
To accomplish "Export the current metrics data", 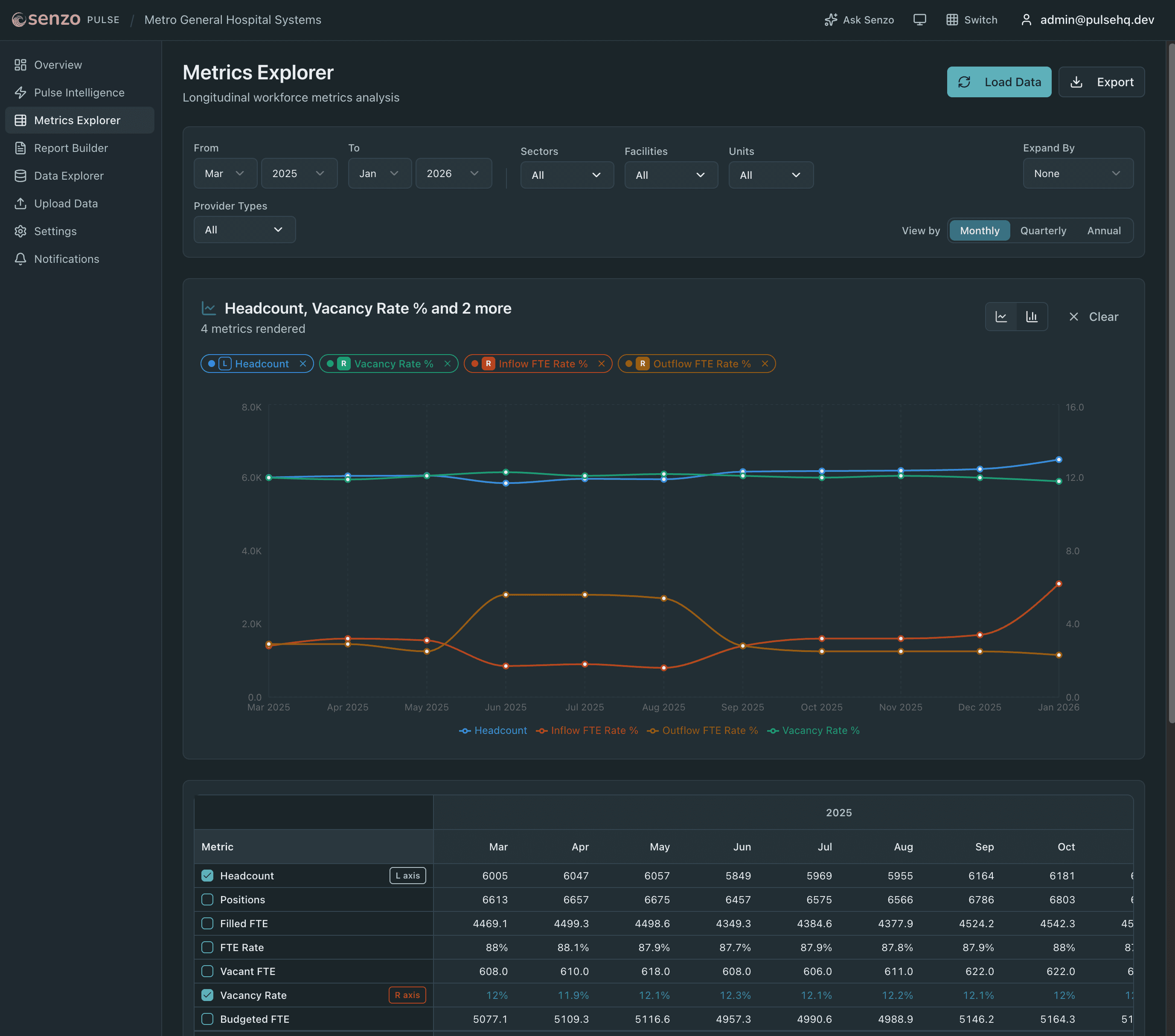I will 1101,81.
